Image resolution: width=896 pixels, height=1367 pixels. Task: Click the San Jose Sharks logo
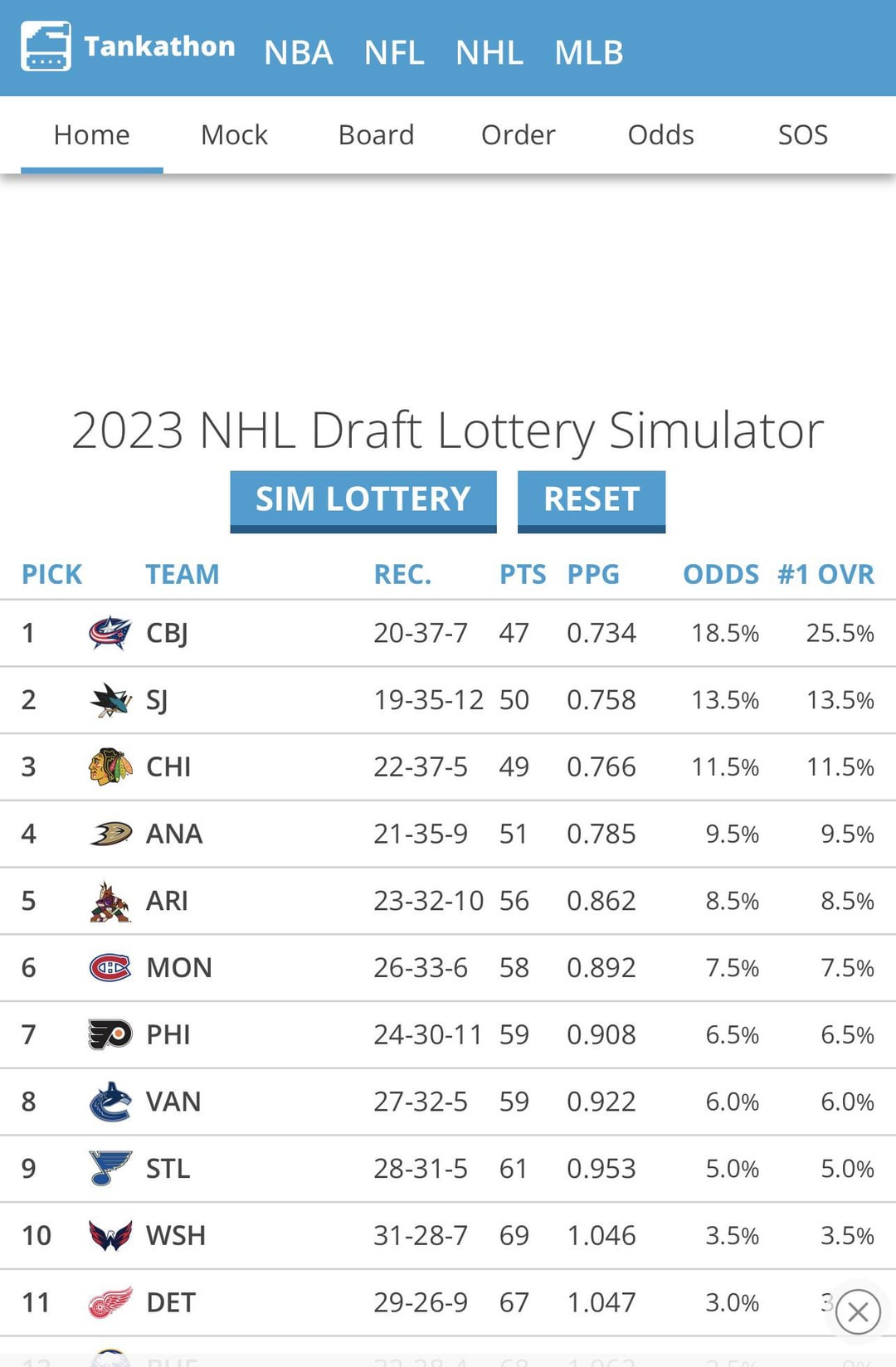point(110,700)
